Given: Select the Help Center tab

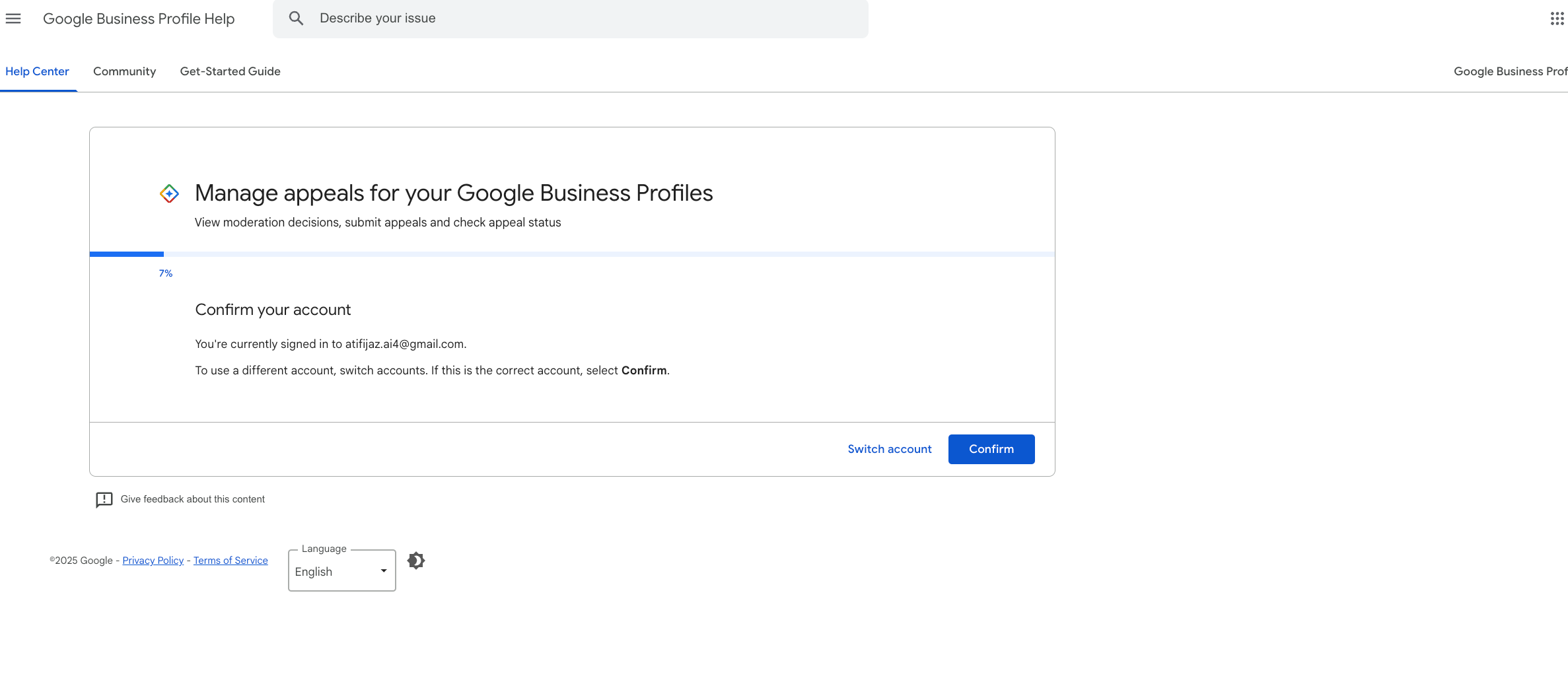Looking at the screenshot, I should click(x=37, y=71).
